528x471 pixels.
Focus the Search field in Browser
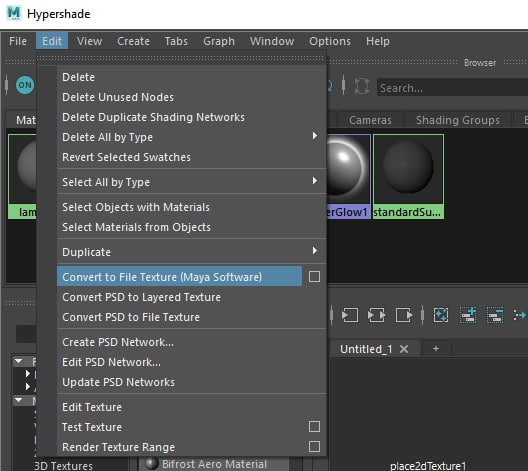452,88
